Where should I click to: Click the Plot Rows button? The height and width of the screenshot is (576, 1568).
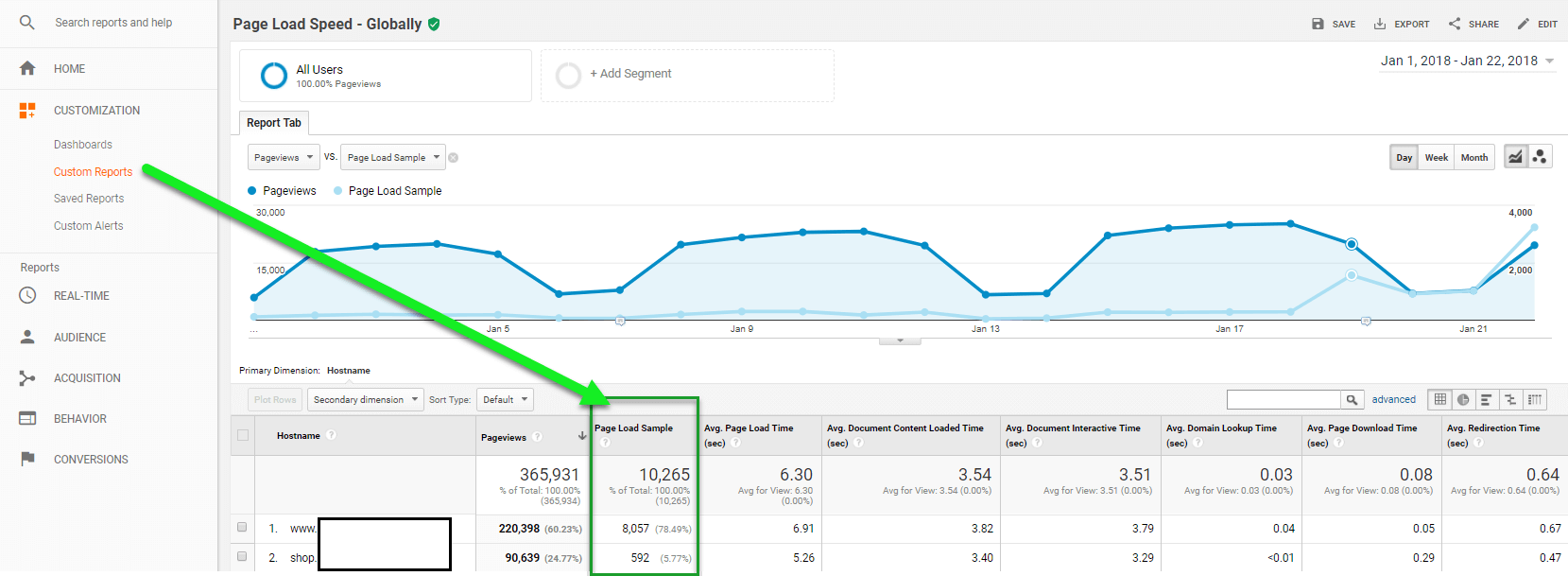[x=275, y=399]
